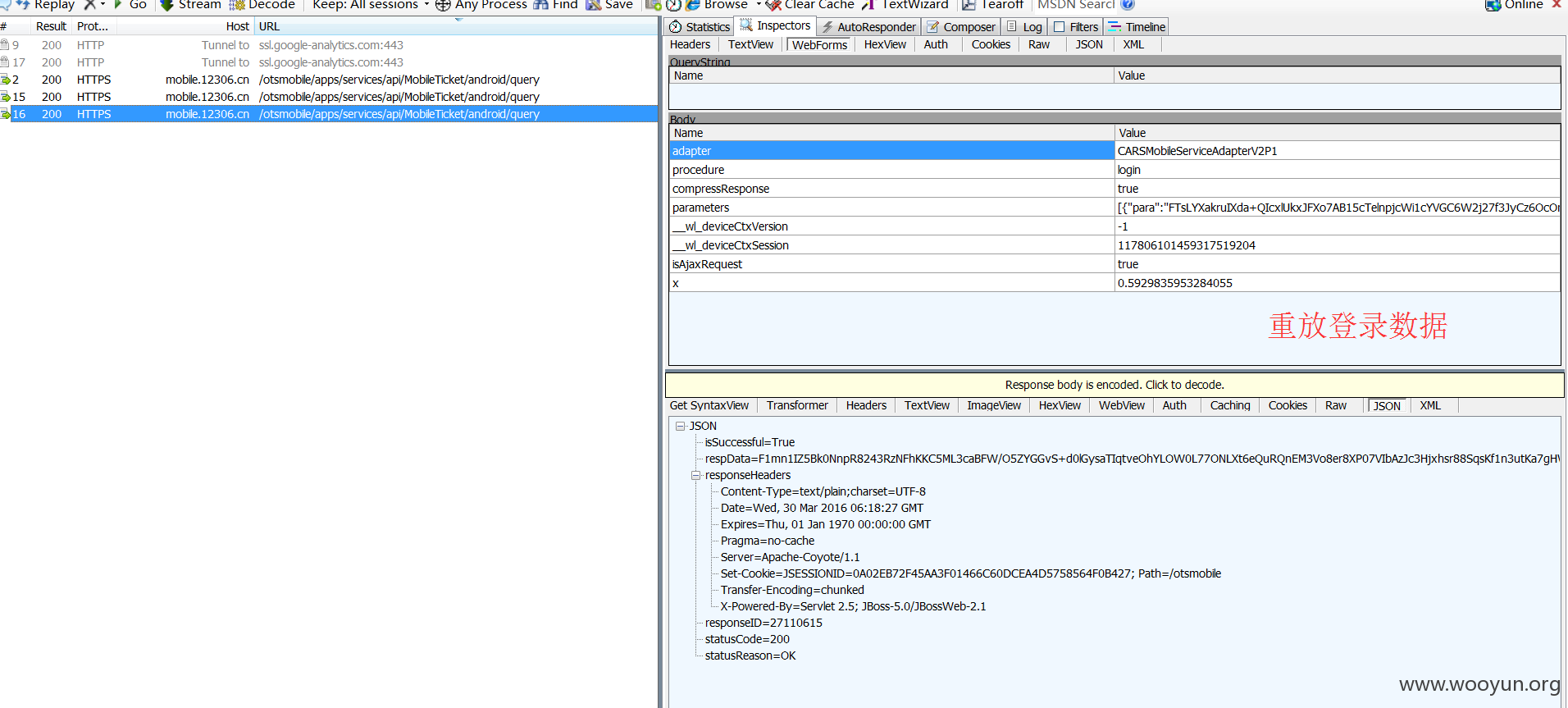Open Find sessions with the binoculars
The height and width of the screenshot is (708, 1568).
point(540,4)
